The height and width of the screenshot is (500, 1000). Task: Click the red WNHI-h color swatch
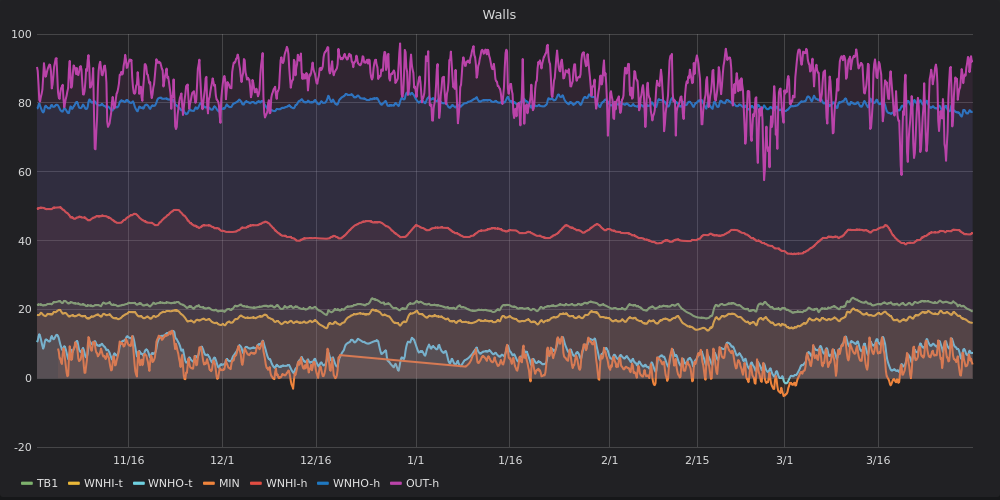256,484
